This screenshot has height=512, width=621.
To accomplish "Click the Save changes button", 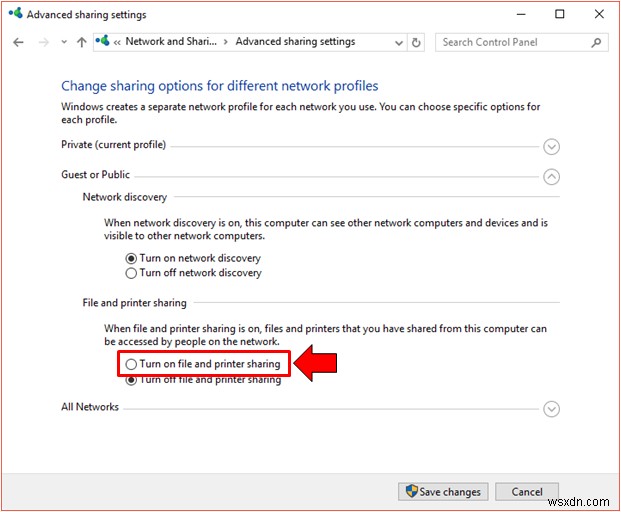I will [443, 492].
